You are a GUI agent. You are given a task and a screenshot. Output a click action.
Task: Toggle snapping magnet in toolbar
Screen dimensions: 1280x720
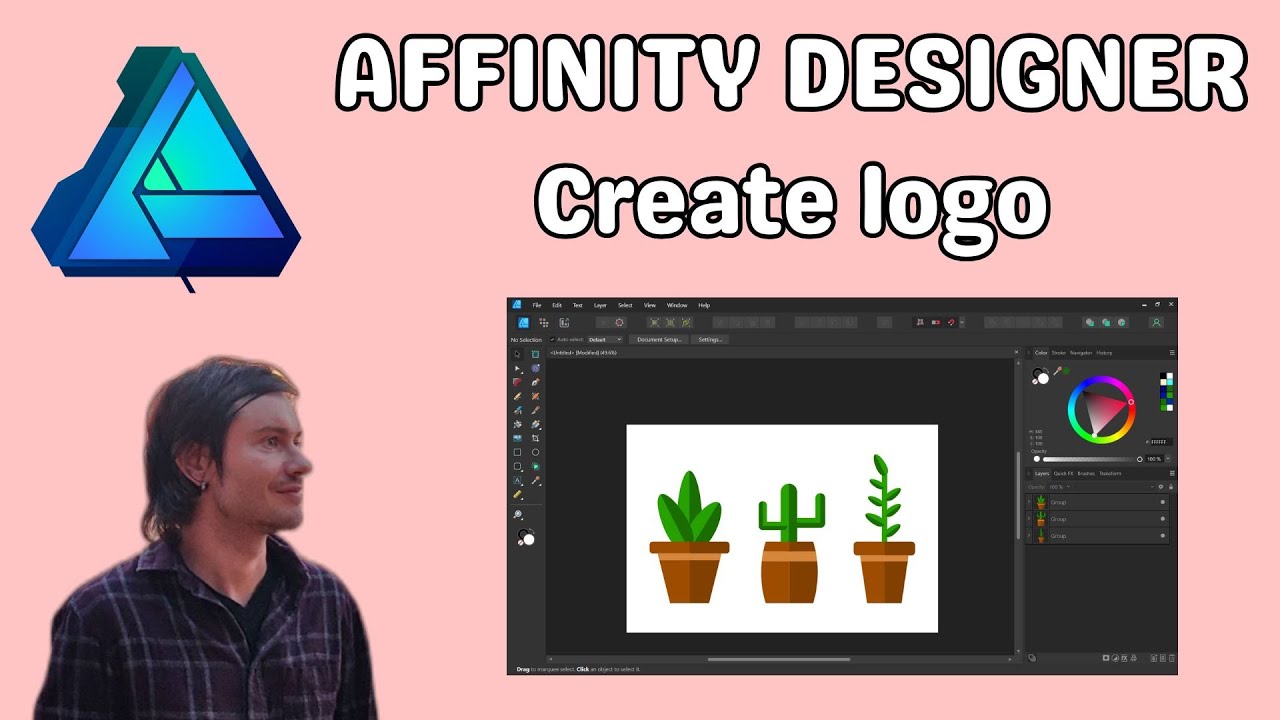(x=951, y=322)
